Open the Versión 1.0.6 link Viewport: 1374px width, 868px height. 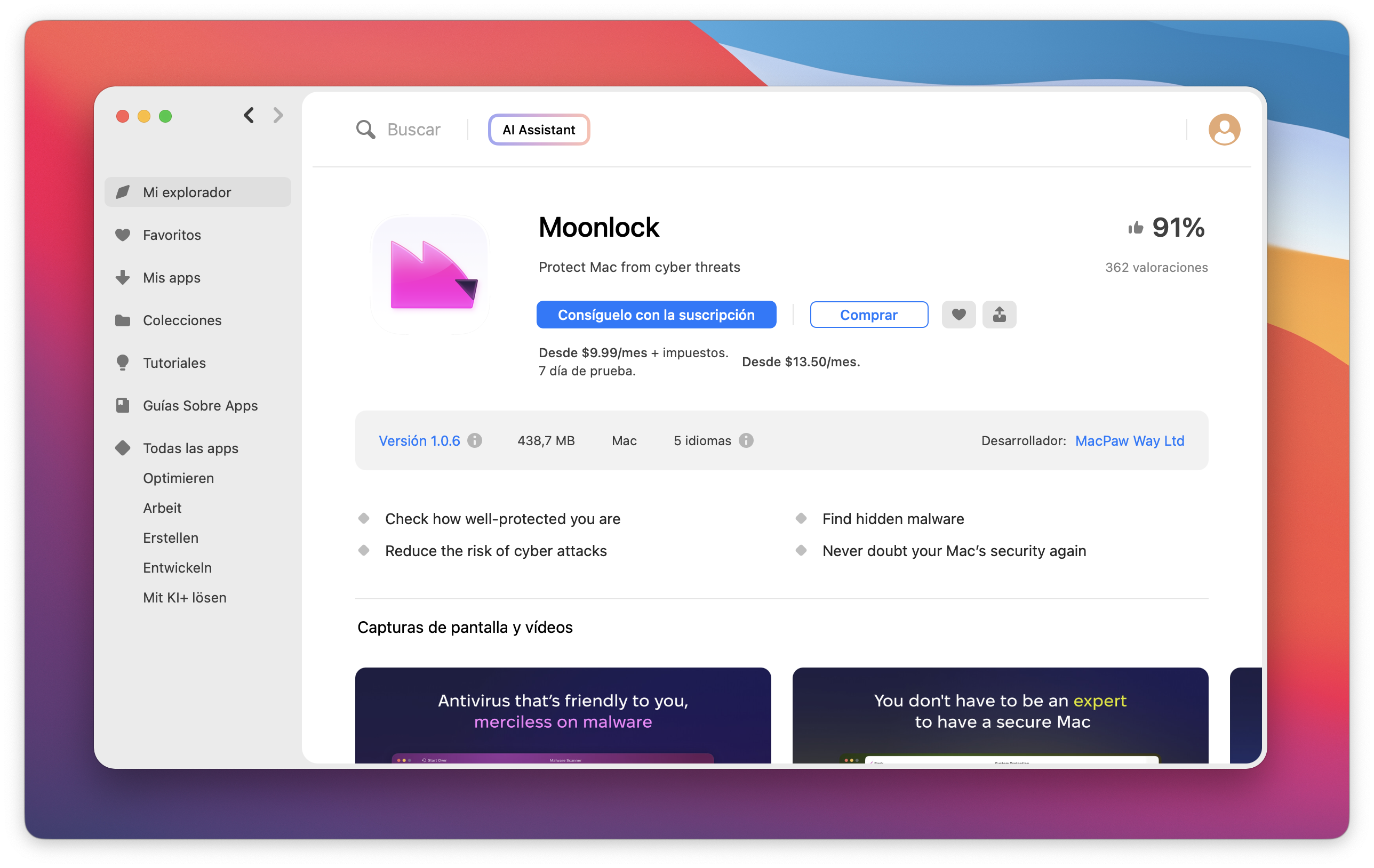[419, 441]
